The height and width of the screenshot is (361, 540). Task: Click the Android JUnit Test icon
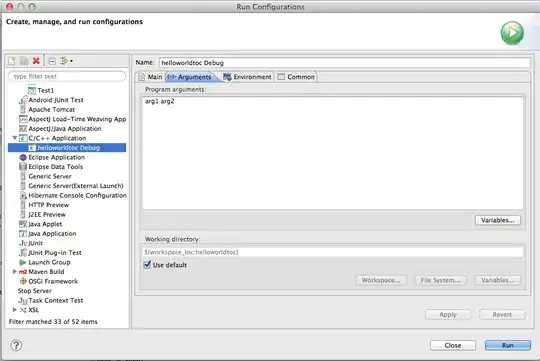[x=23, y=100]
